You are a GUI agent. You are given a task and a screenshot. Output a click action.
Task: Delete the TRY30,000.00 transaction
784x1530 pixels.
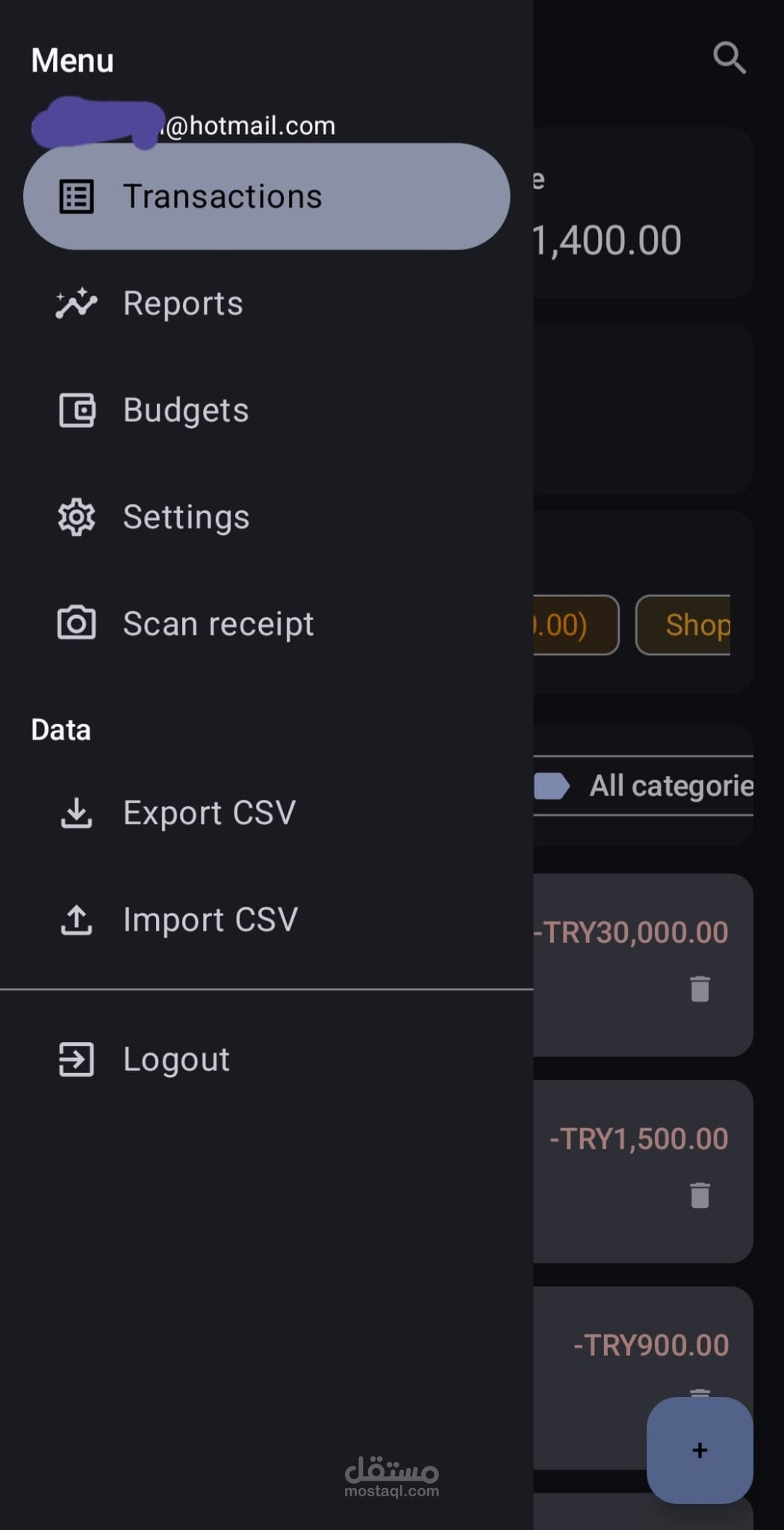pyautogui.click(x=700, y=988)
